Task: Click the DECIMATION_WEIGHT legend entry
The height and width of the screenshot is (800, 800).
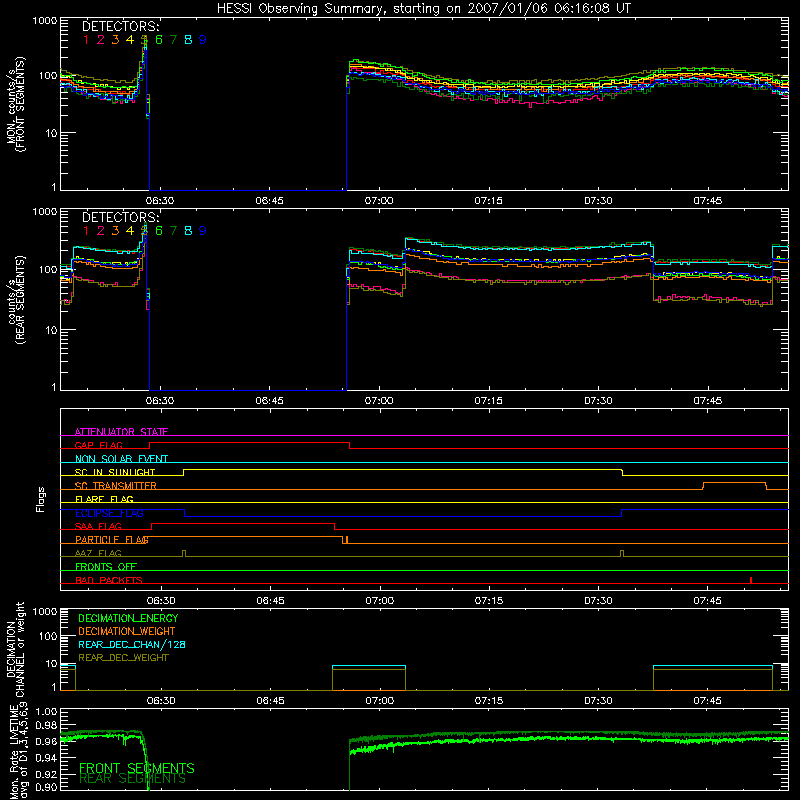Action: tap(127, 632)
